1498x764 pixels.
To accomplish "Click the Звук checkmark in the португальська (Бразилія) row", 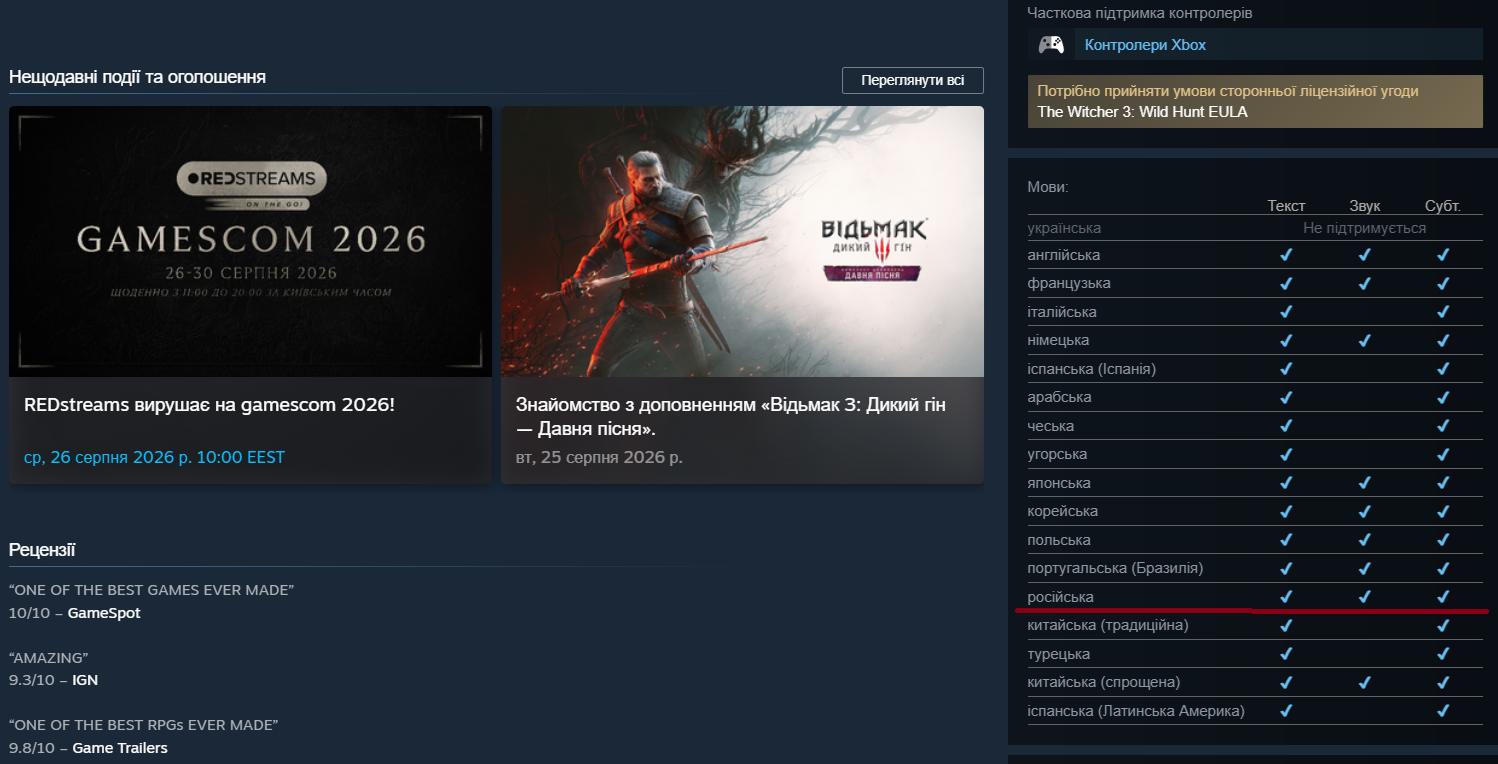I will (x=1364, y=568).
